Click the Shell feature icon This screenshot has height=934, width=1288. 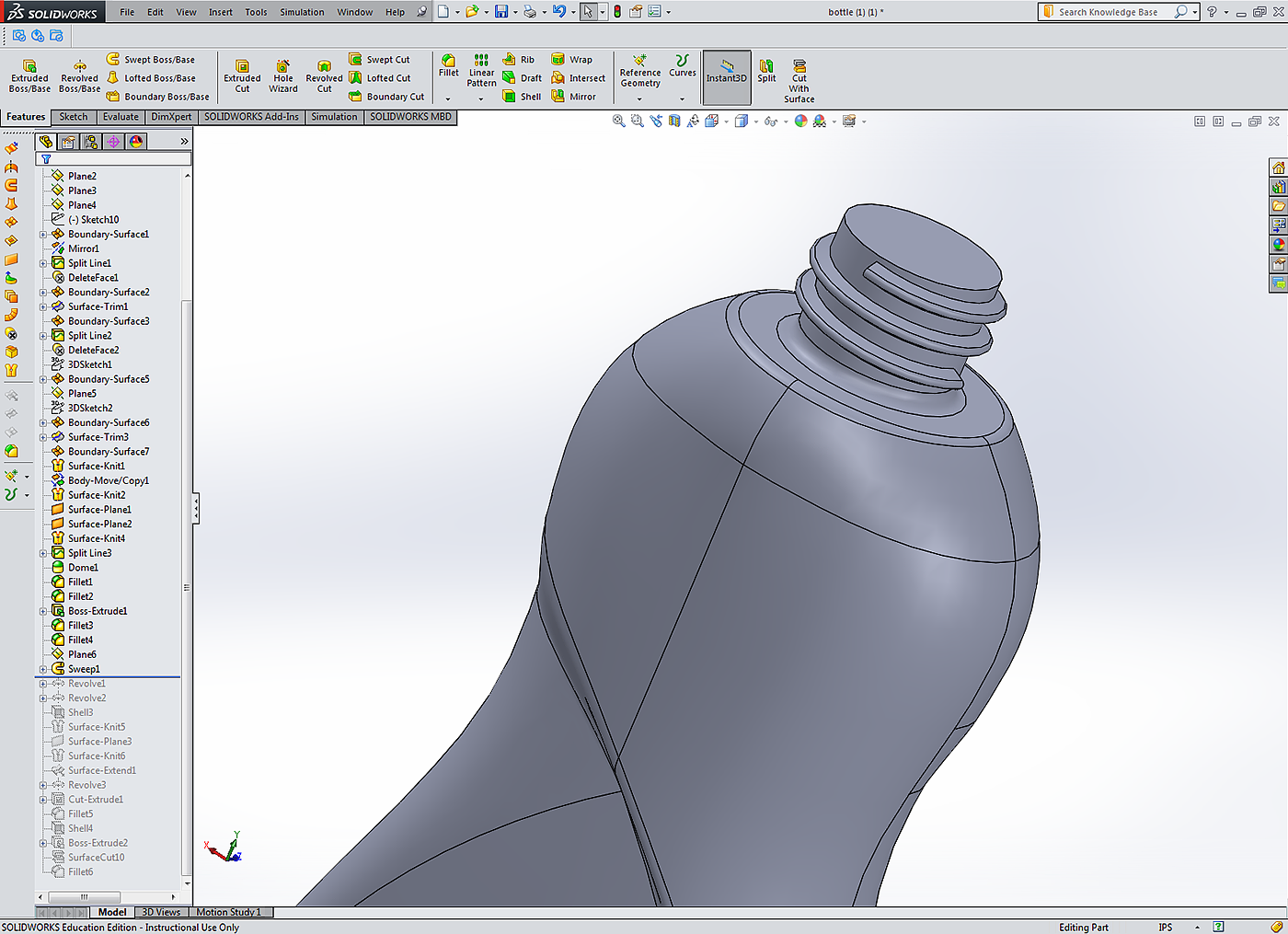point(522,97)
